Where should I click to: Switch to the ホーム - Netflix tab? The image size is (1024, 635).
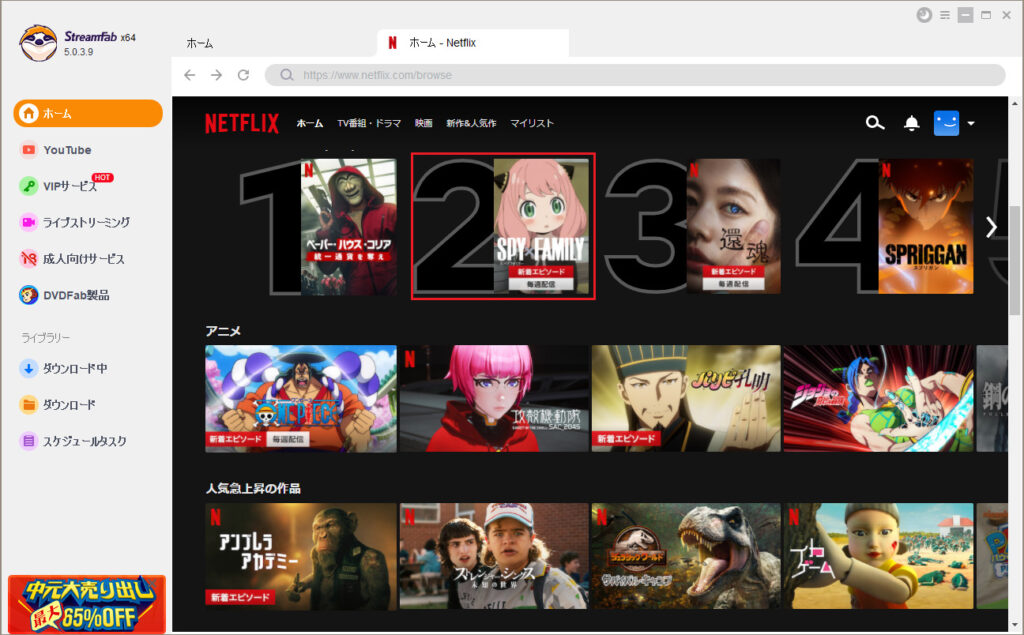point(473,43)
